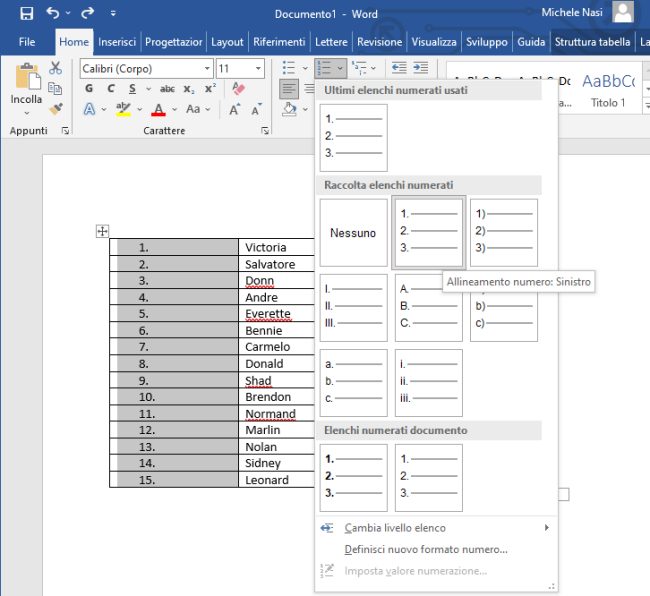This screenshot has height=596, width=650.
Task: Open the undo history dropdown arrow
Action: [68, 13]
